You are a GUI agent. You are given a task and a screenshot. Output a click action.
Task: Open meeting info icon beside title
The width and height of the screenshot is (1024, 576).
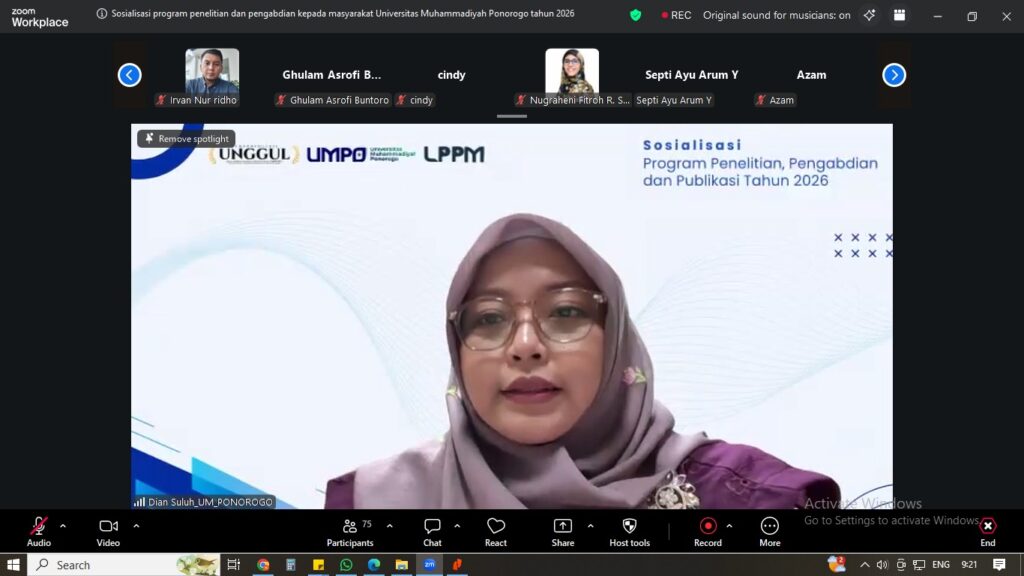pyautogui.click(x=102, y=15)
